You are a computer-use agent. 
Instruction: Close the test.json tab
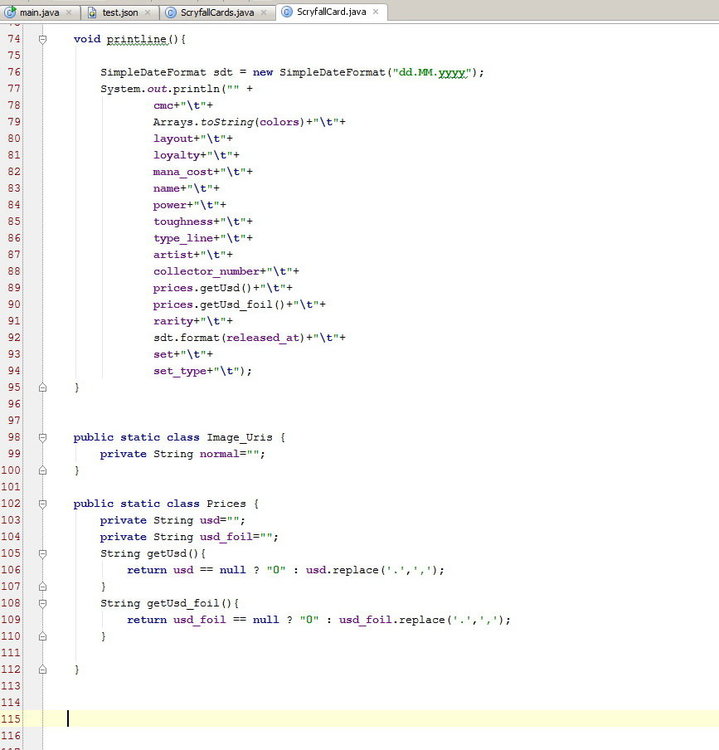tap(147, 12)
